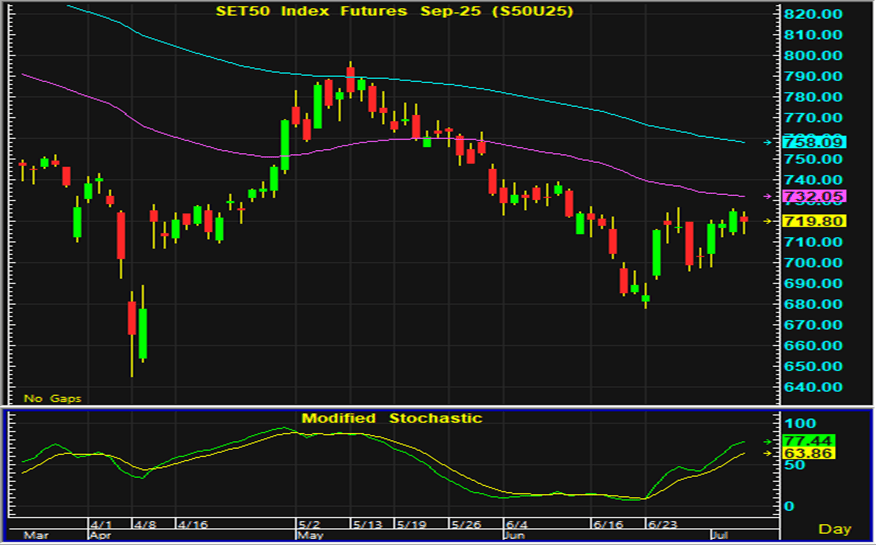Click the Modified Stochastic indicator title
Screen dimensions: 876x545
click(x=392, y=418)
